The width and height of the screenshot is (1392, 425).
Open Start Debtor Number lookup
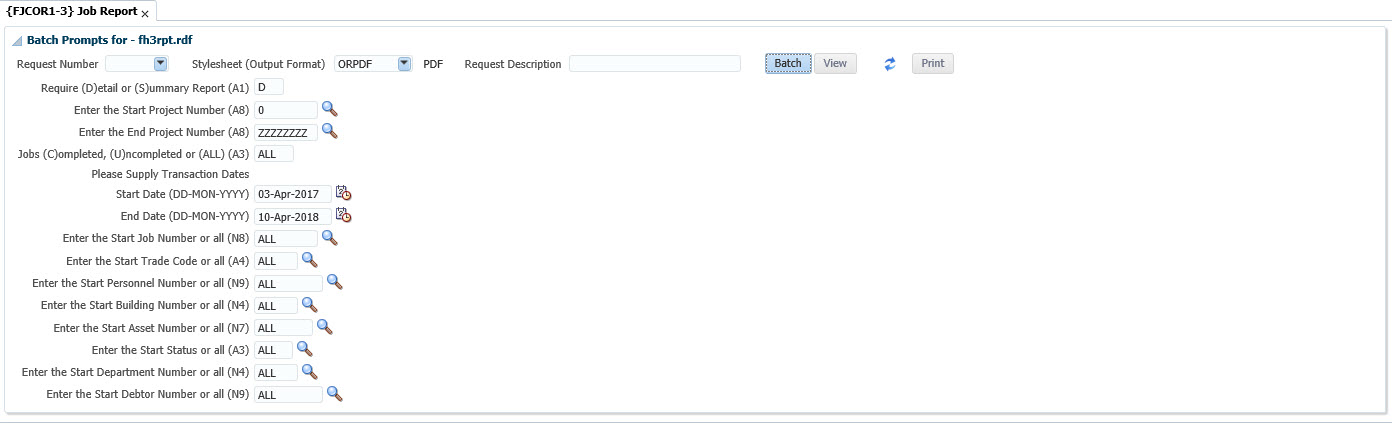334,394
